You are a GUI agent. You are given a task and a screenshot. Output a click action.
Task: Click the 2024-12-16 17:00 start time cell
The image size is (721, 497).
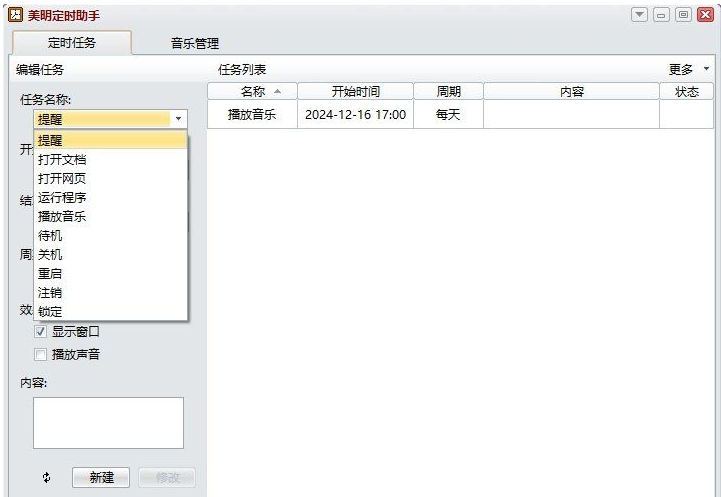click(x=355, y=114)
